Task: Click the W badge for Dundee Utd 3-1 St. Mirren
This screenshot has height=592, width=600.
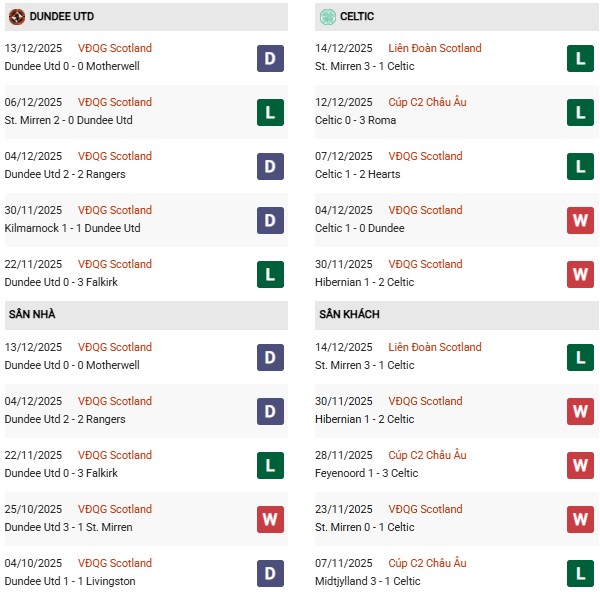Action: pos(270,519)
